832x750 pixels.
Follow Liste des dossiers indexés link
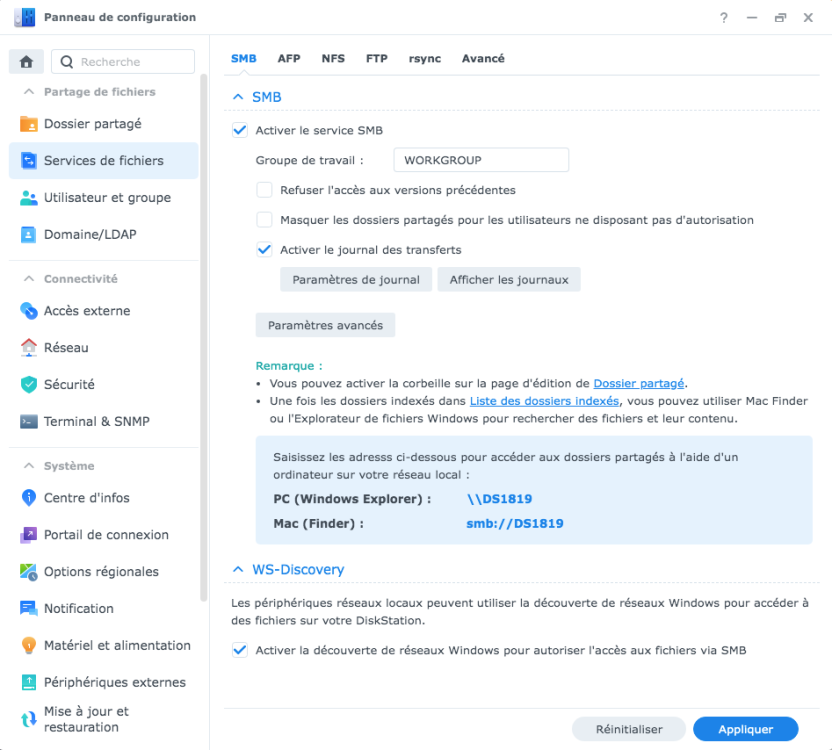544,401
